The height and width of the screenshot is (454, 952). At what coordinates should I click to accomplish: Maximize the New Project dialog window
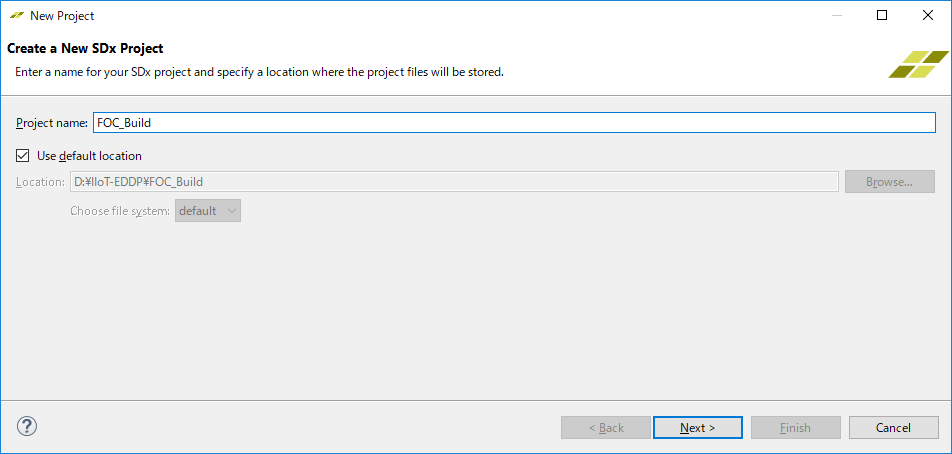pyautogui.click(x=881, y=16)
